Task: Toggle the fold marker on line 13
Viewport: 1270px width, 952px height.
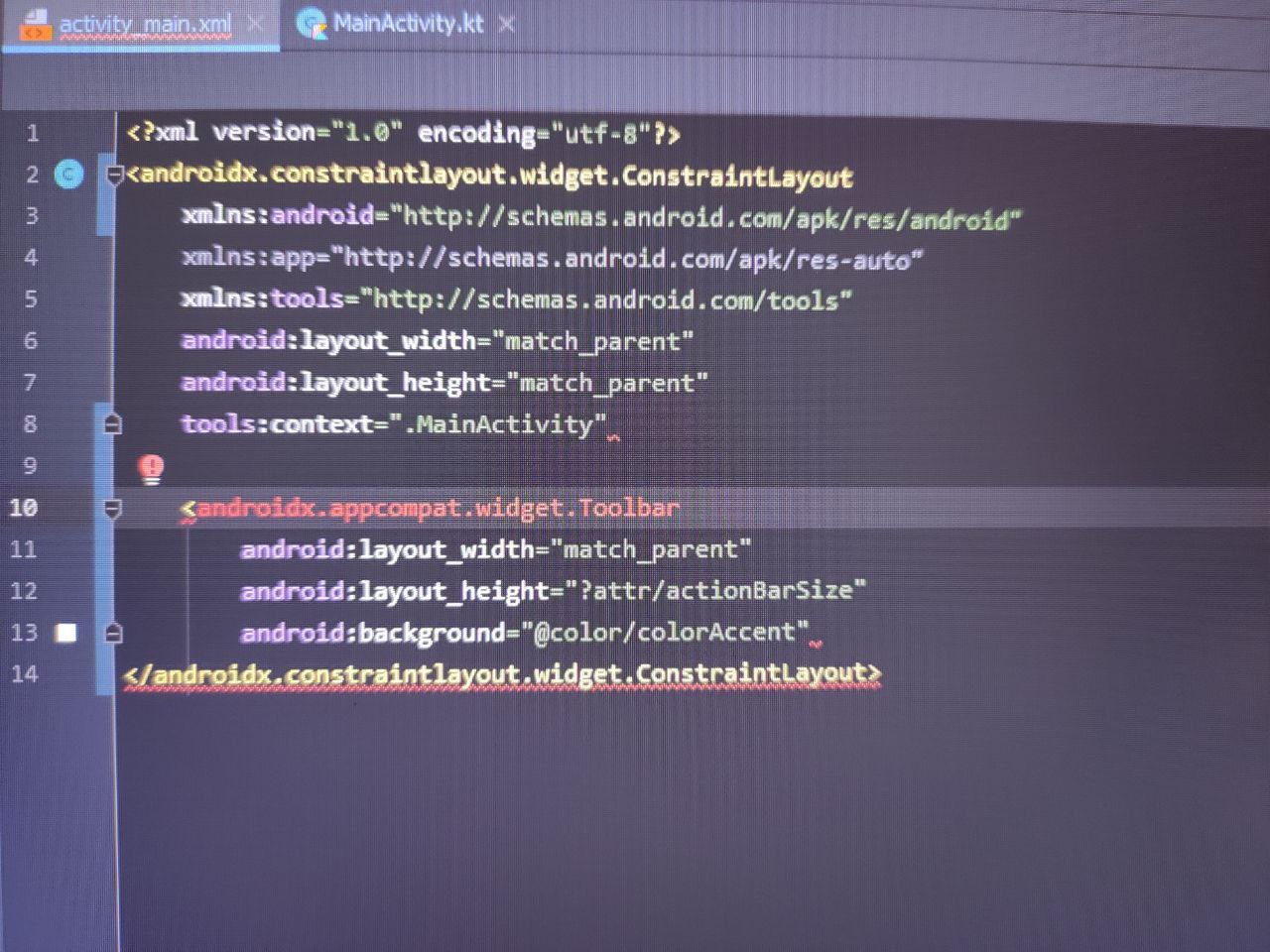Action: pyautogui.click(x=113, y=633)
